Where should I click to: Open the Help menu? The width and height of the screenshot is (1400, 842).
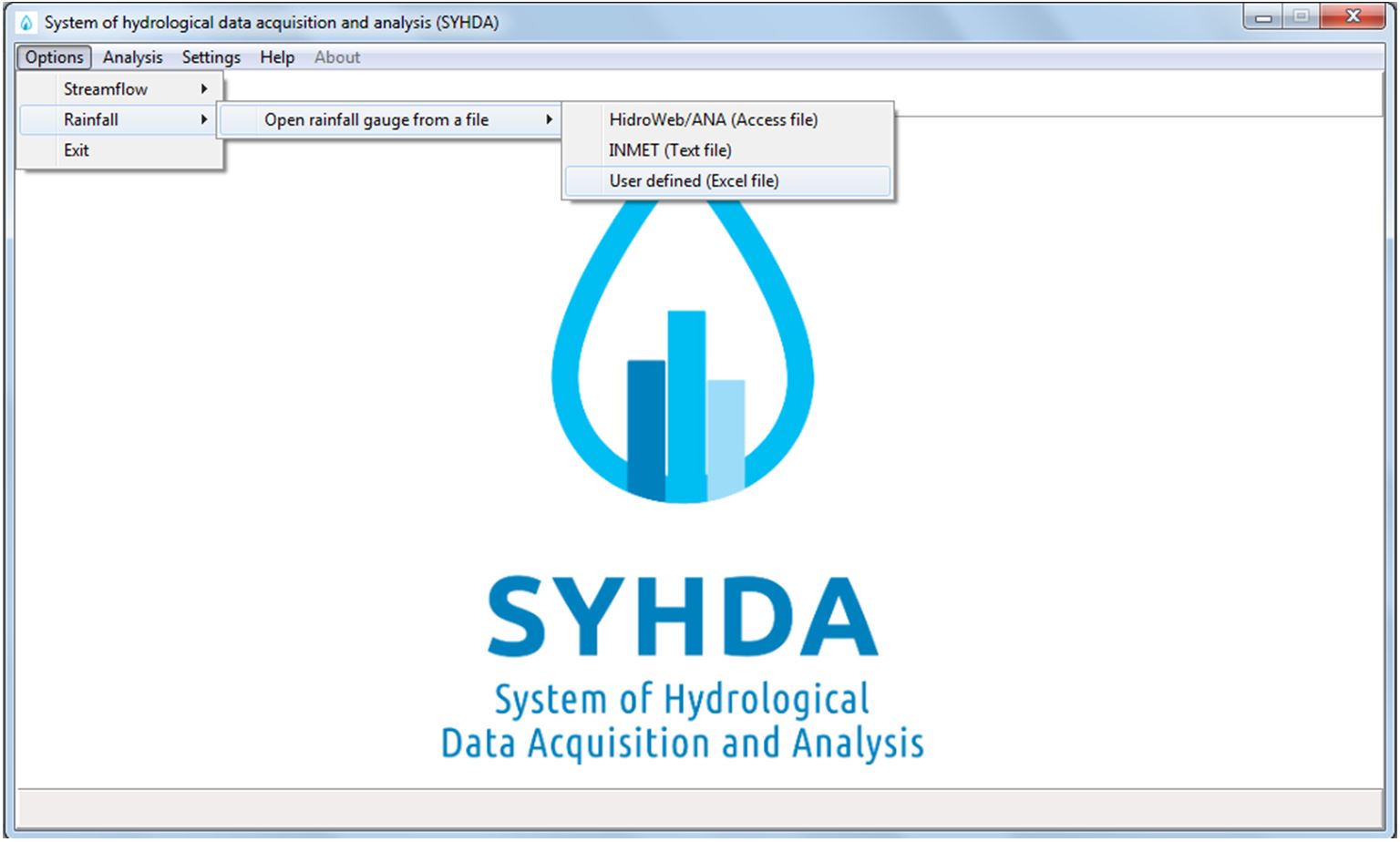coord(275,56)
